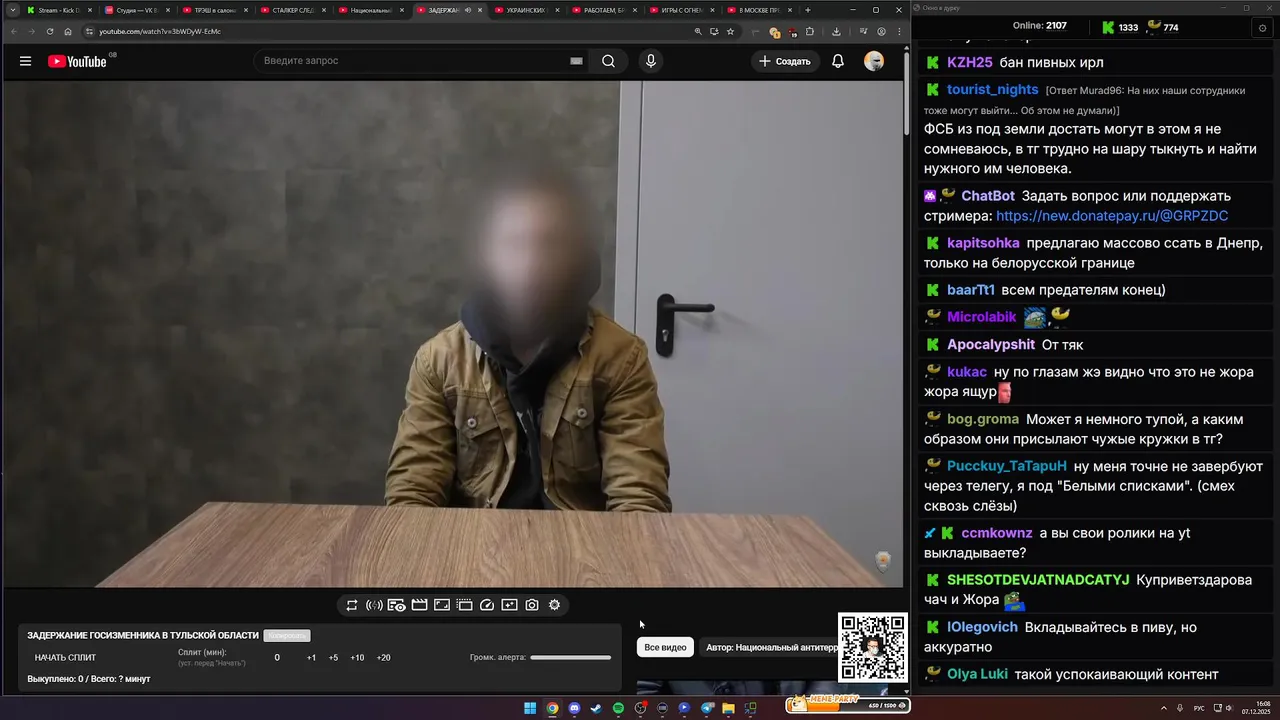Open the on-screen keyboard in search box
1280x720 pixels.
pos(576,61)
